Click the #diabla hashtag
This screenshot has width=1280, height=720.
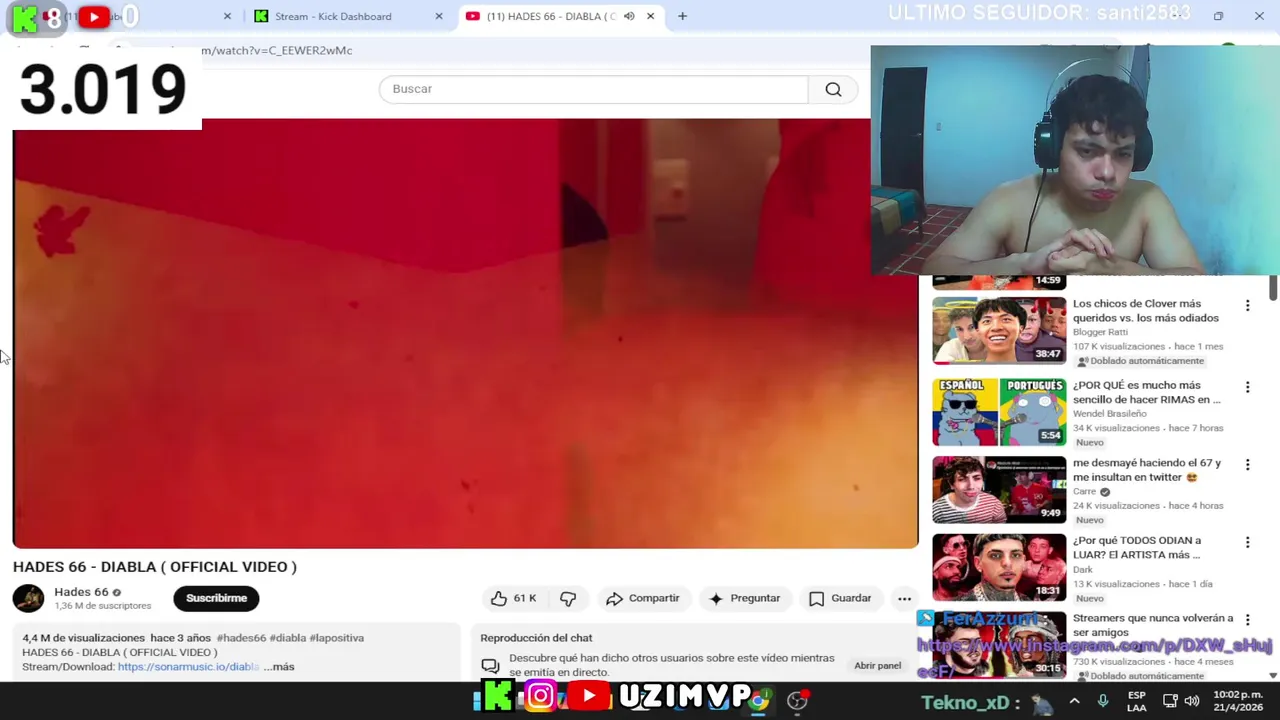coord(288,638)
